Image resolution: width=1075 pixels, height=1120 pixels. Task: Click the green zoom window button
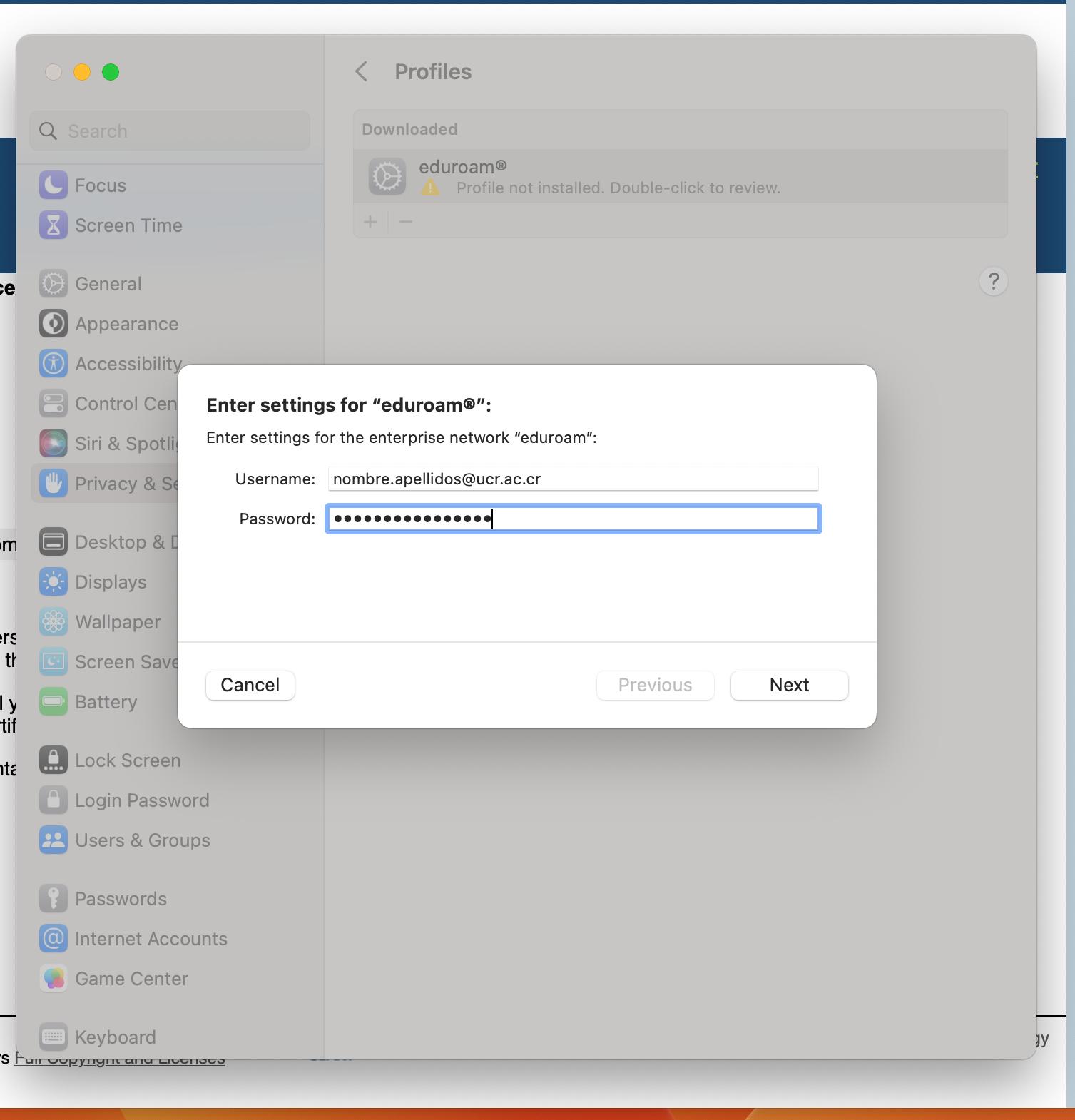(111, 72)
